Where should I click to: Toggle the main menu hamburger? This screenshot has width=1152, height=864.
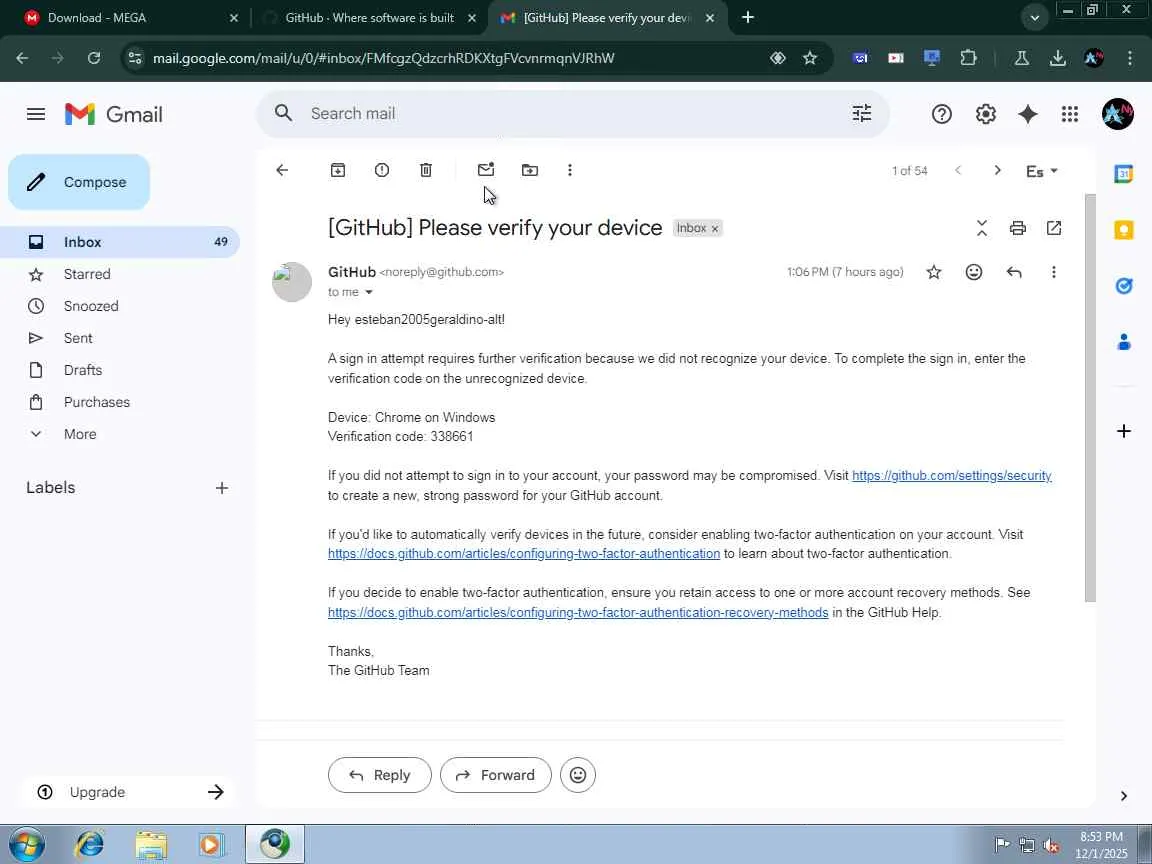click(x=36, y=114)
